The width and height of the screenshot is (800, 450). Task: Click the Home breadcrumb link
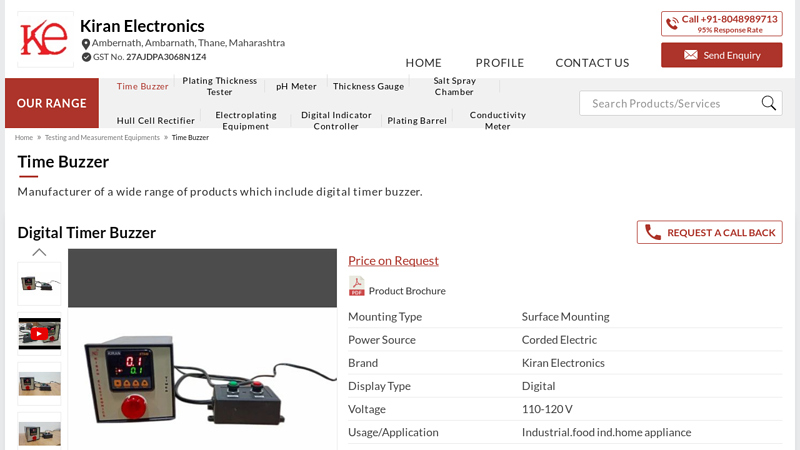[x=23, y=137]
